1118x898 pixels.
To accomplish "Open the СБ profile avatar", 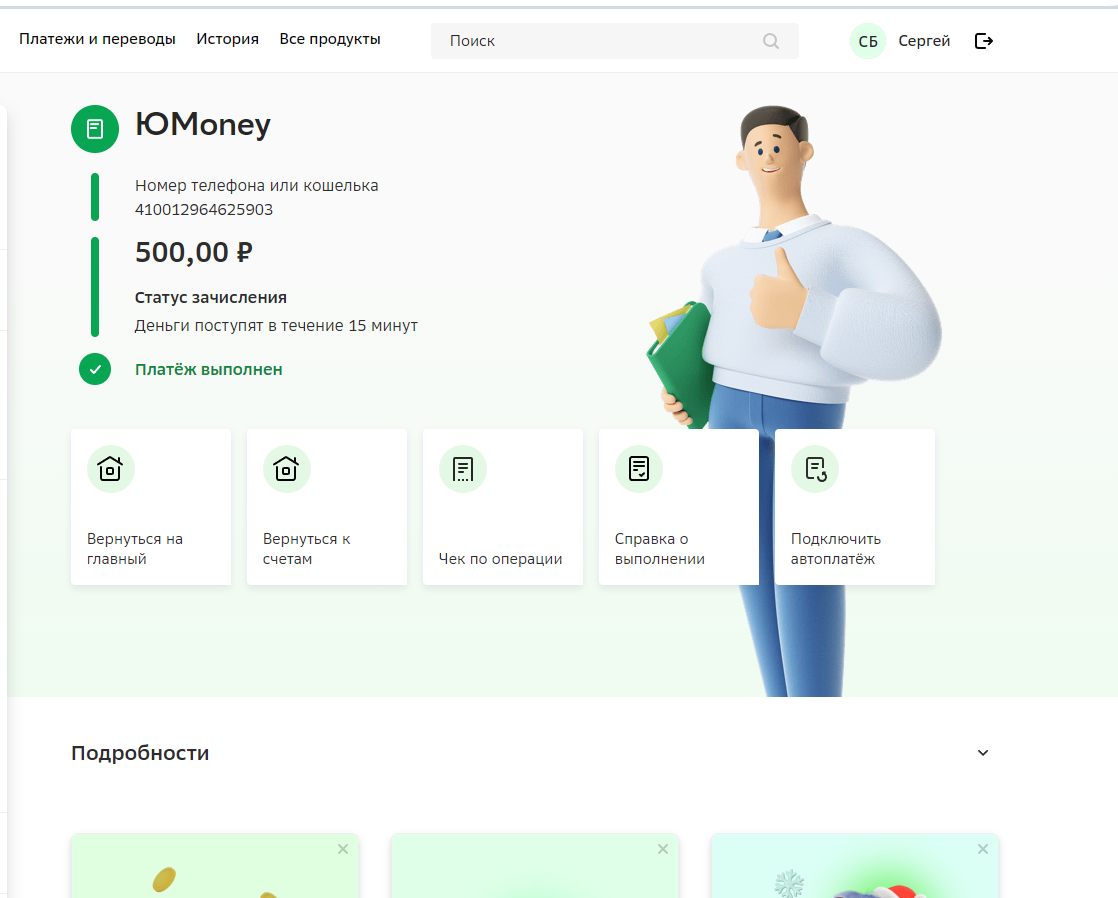I will (x=868, y=41).
